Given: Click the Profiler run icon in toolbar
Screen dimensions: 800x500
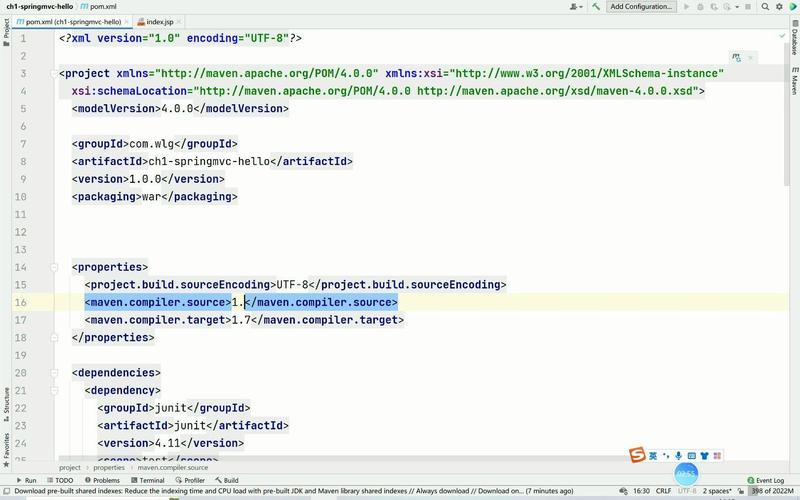Looking at the screenshot, I should tap(727, 7).
